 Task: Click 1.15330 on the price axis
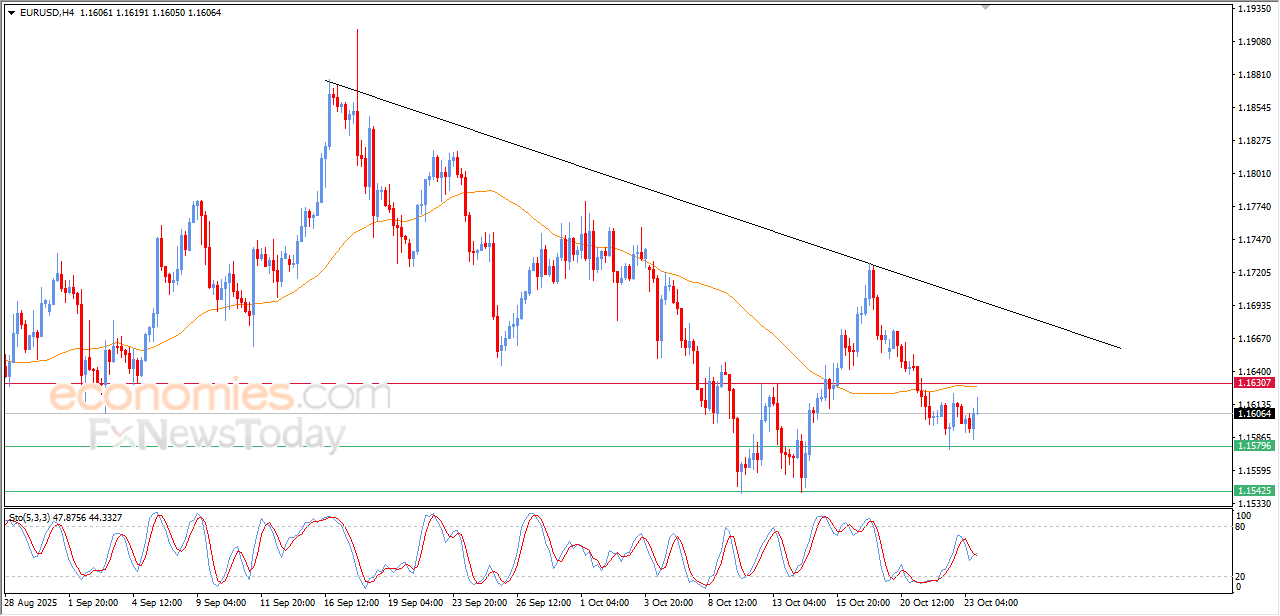1254,503
